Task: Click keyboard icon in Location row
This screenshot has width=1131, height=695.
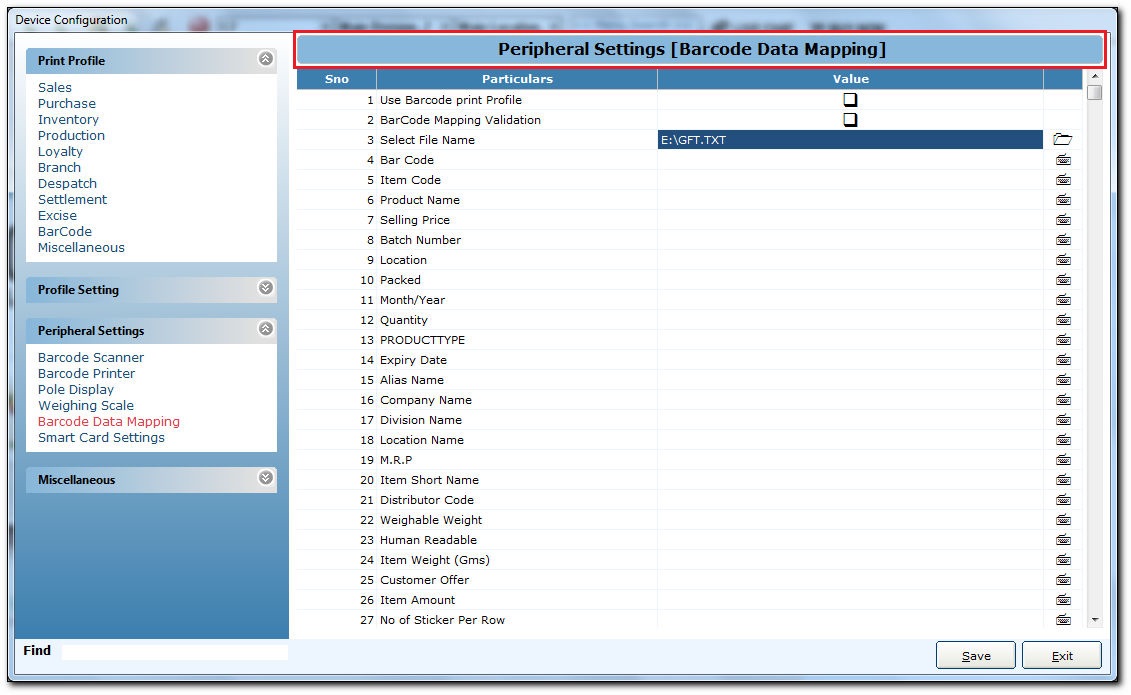Action: (1063, 260)
